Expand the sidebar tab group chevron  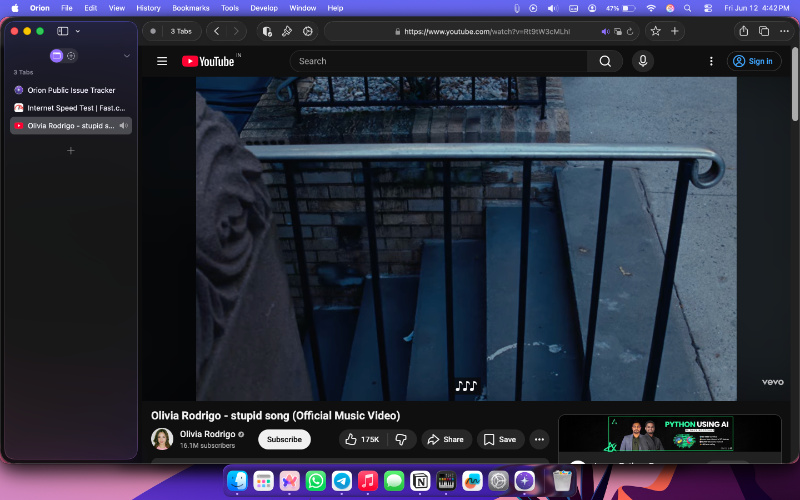click(127, 56)
